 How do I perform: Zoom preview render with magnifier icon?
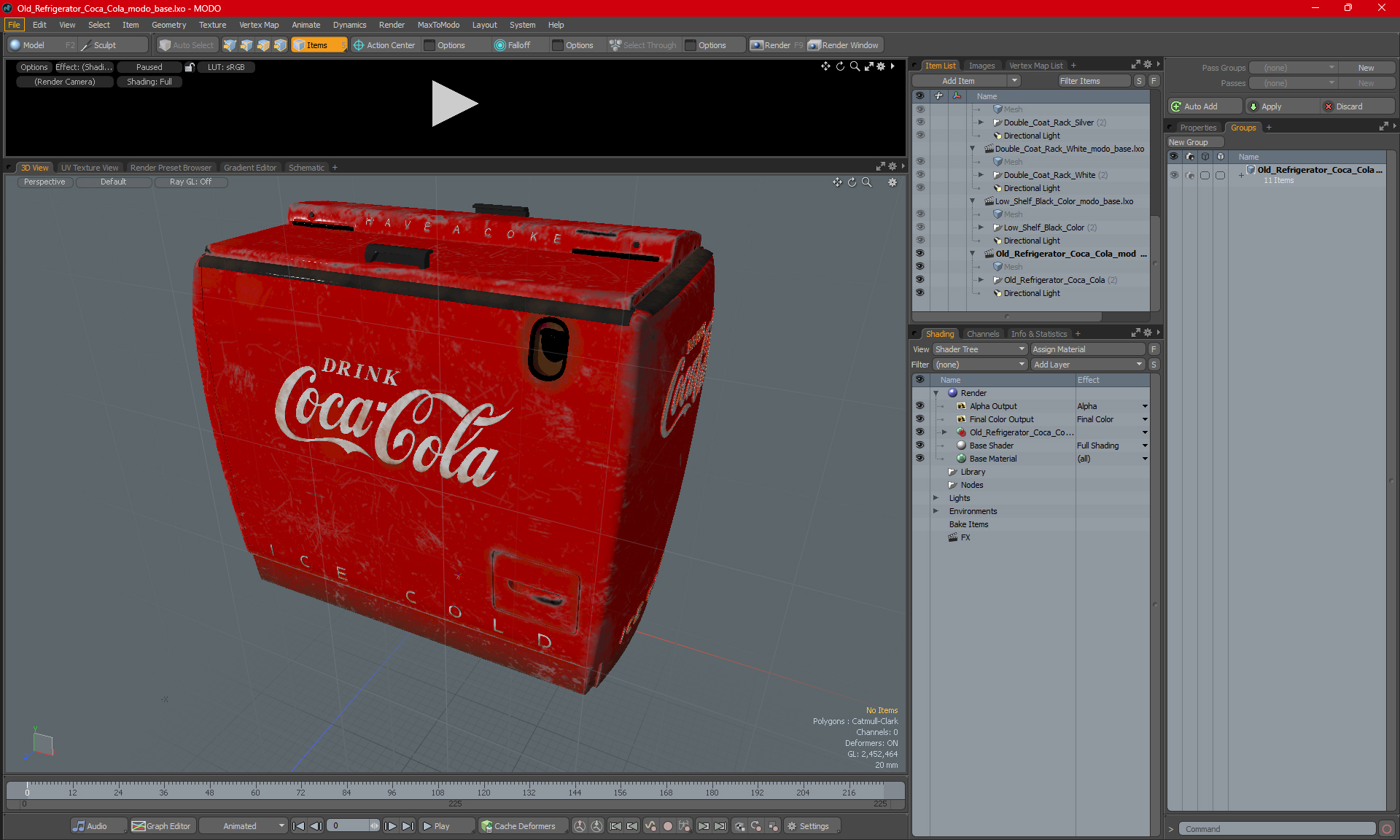(855, 66)
